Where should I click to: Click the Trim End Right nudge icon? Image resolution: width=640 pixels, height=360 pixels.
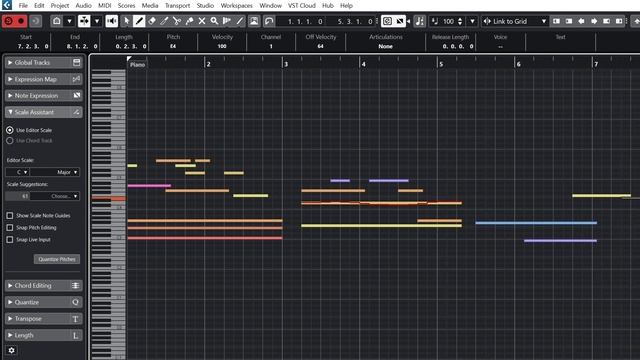(619, 21)
